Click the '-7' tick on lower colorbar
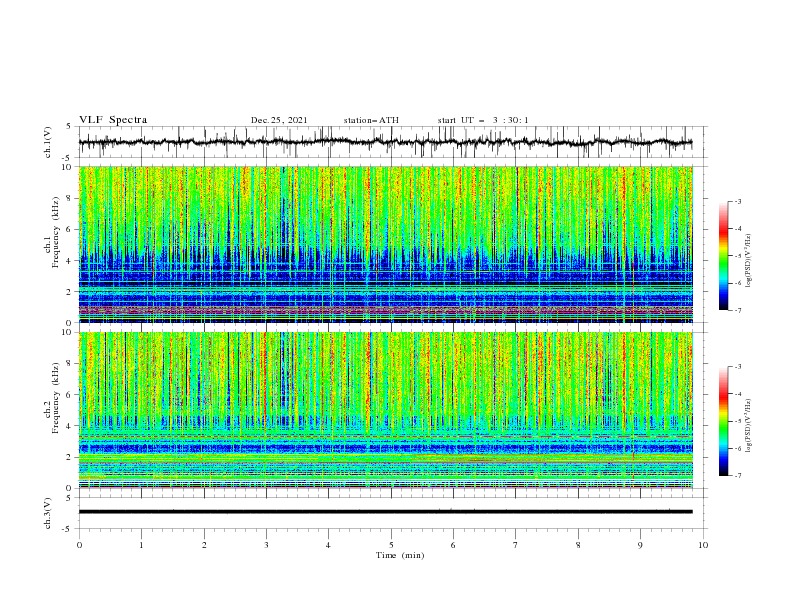Viewport: 792px width, 612px height. click(x=737, y=476)
